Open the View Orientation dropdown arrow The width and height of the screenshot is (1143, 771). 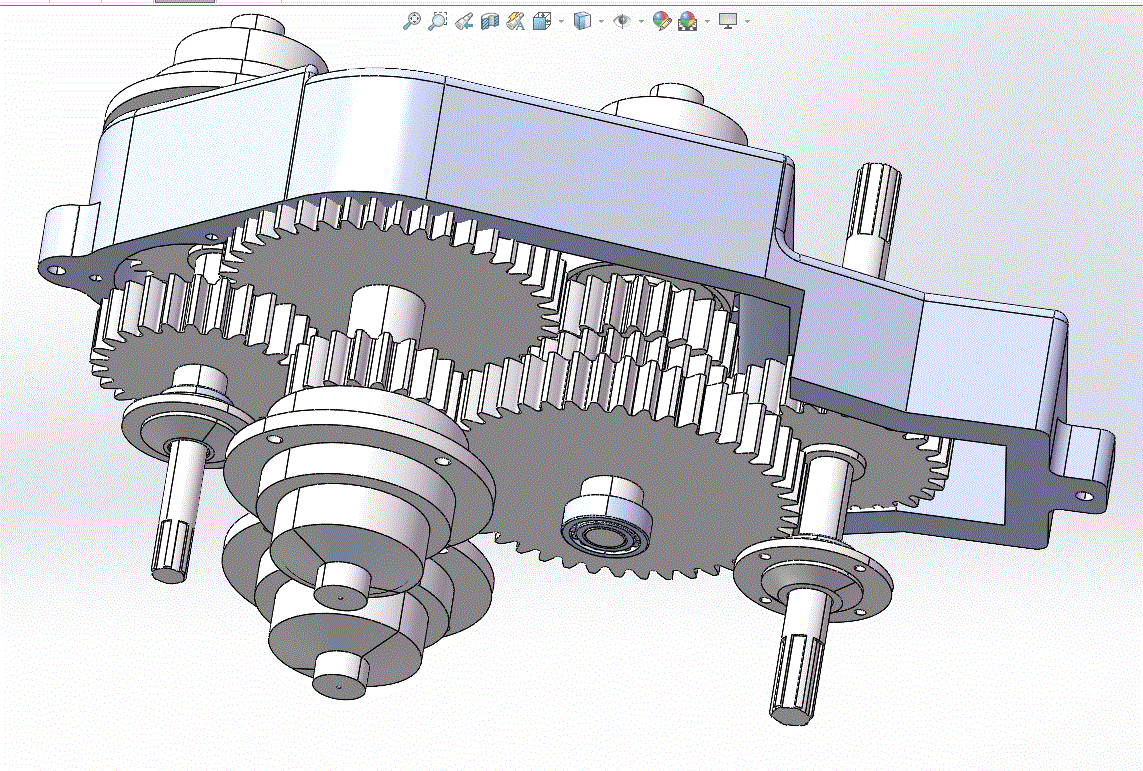[x=561, y=22]
